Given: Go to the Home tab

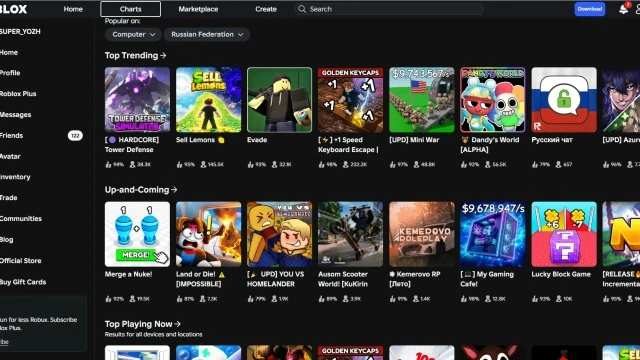Looking at the screenshot, I should pos(73,9).
